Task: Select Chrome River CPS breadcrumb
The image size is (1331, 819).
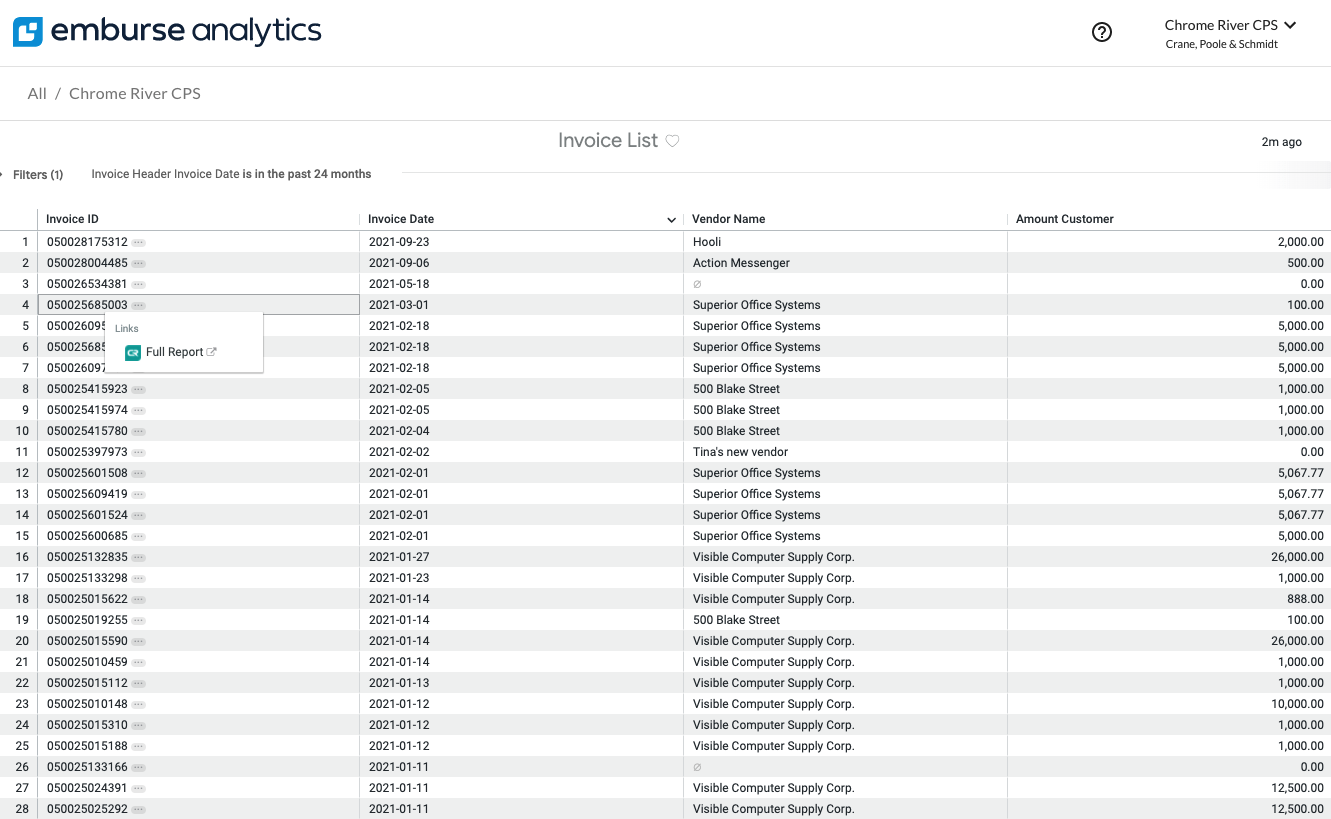Action: pos(135,94)
